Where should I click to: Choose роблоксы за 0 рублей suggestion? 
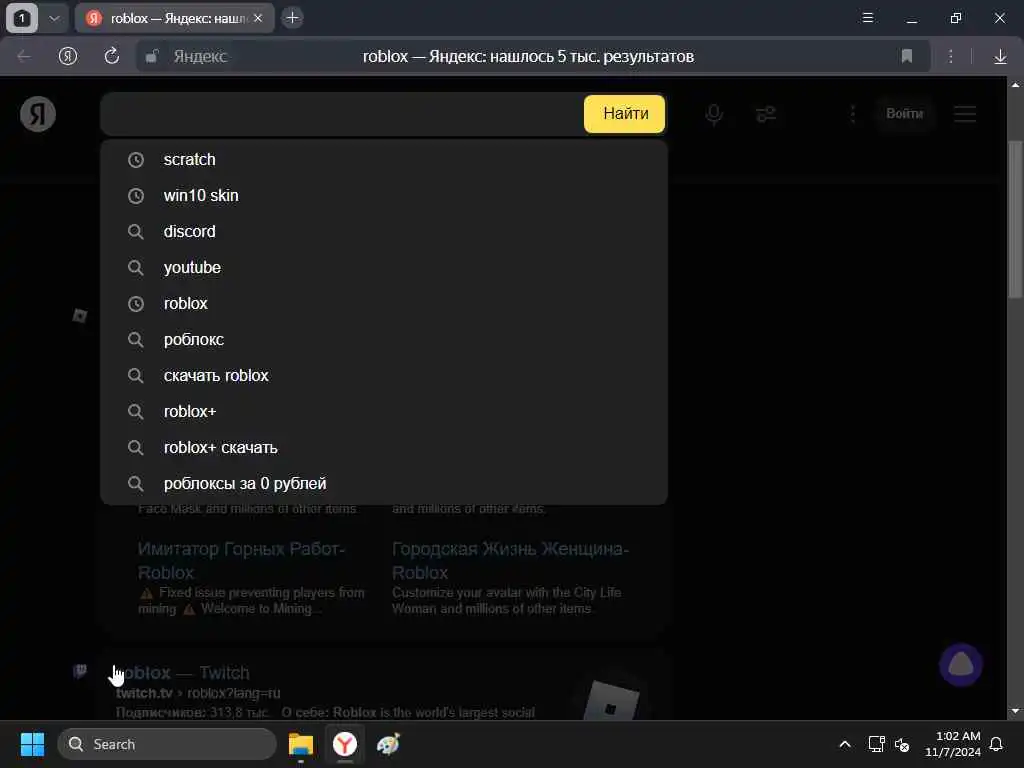pos(384,483)
